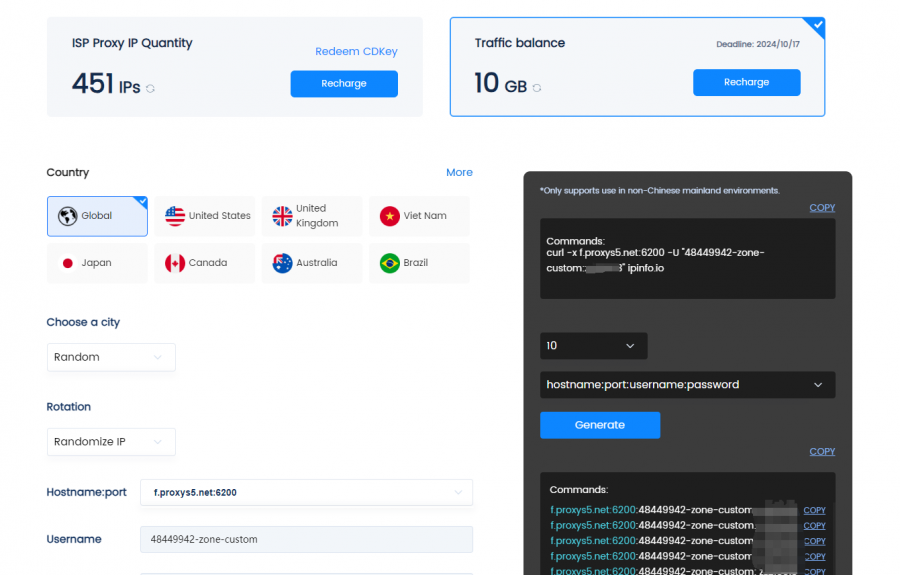The image size is (900, 575).
Task: Choose Canada country option
Action: 204,263
